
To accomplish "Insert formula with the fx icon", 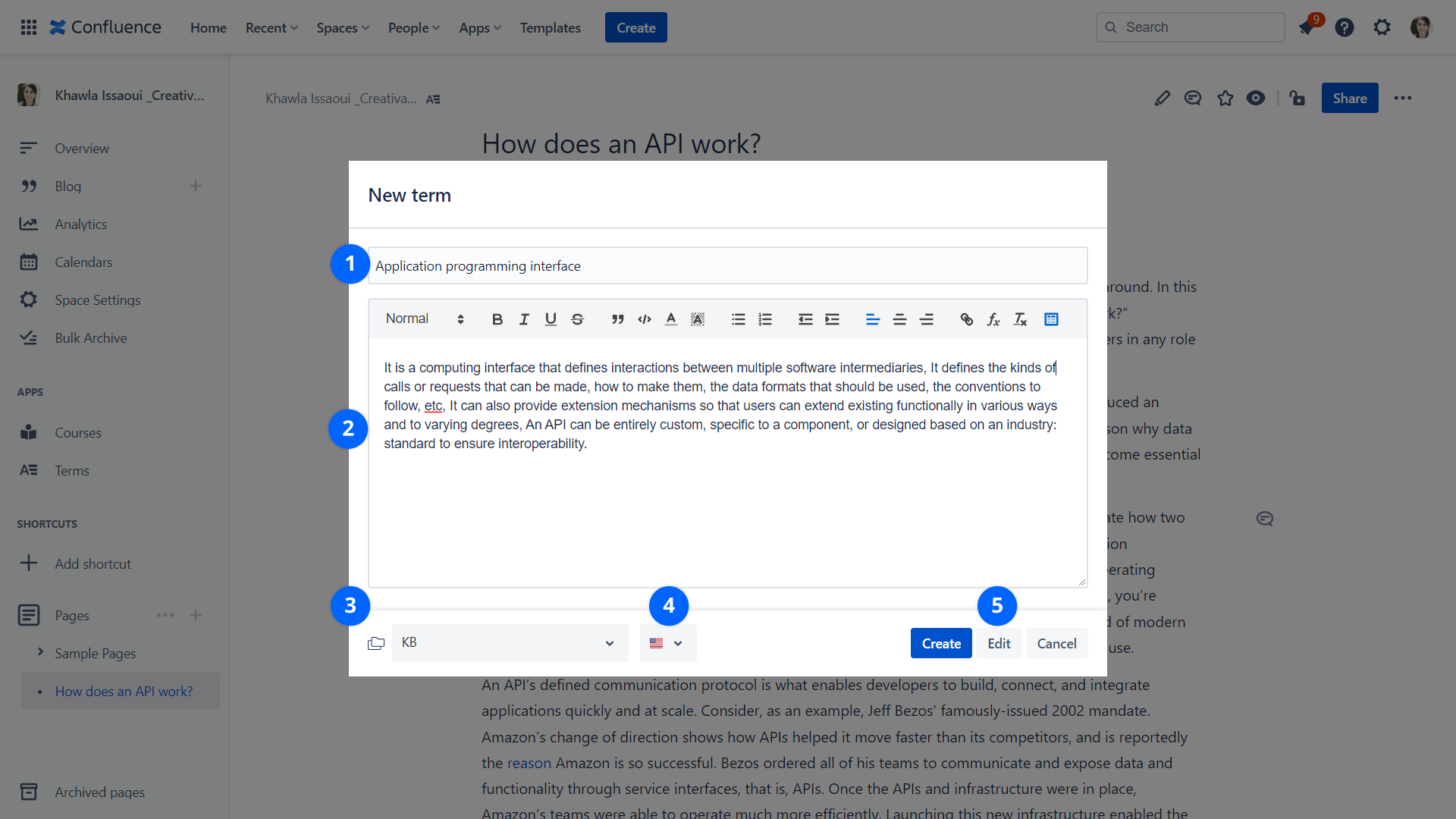I will [x=993, y=319].
